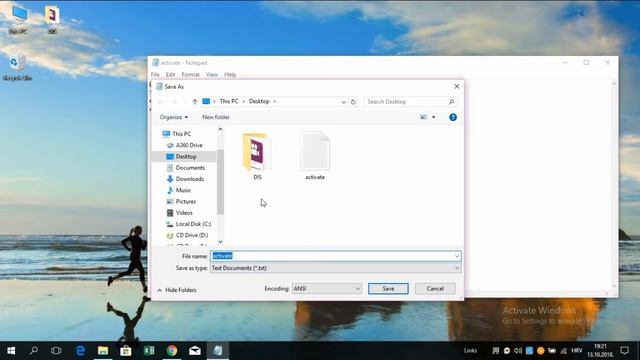Open Notepad's Help menu

230,75
